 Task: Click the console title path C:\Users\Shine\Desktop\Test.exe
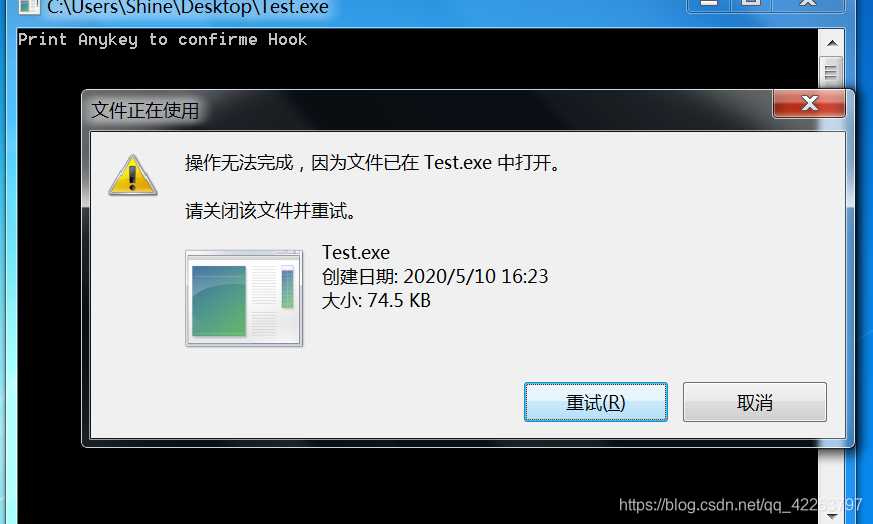[188, 7]
